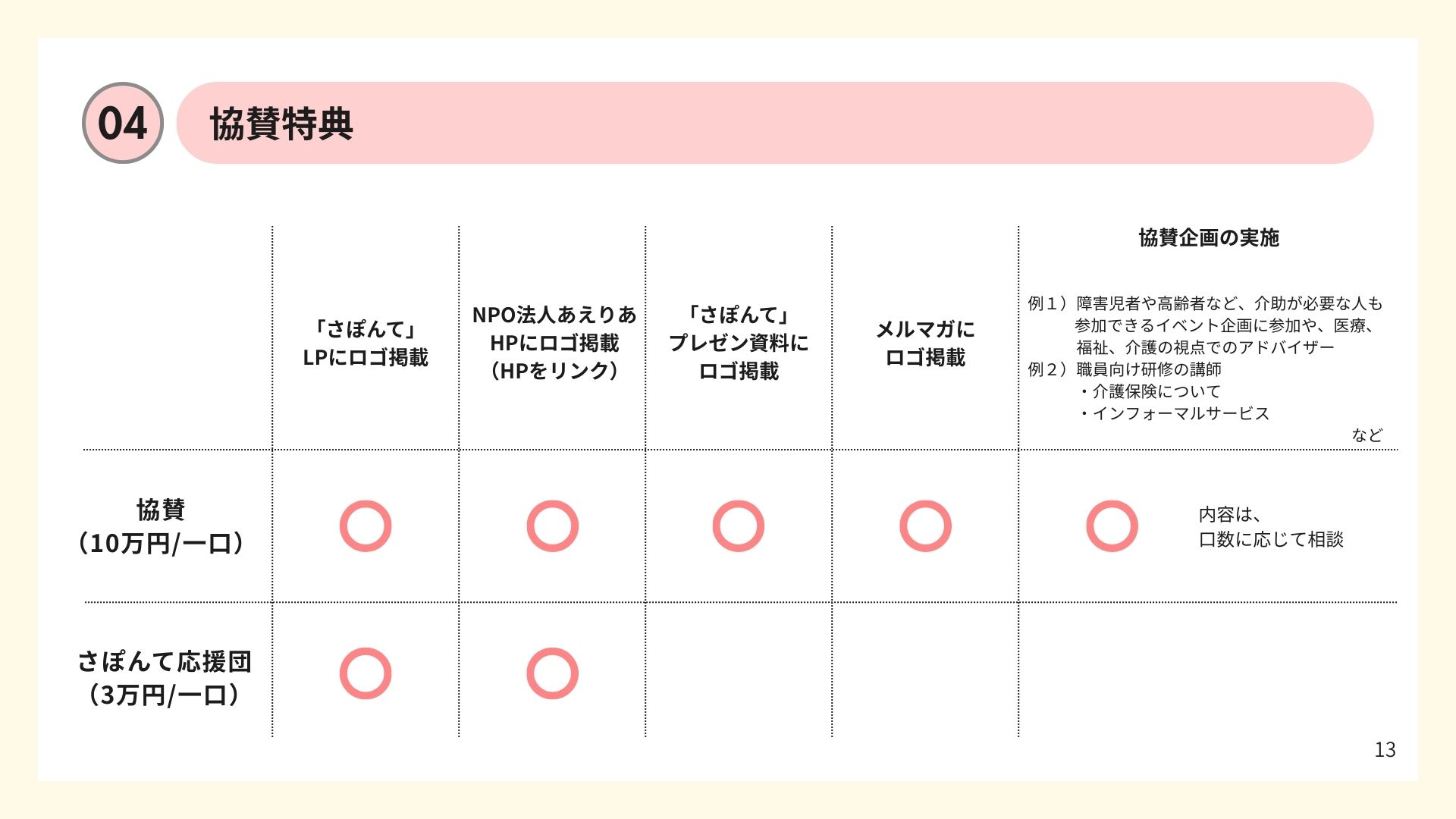
Task: Click the 「さぽんて」LPにロゴ掲載 column header
Action: [366, 343]
